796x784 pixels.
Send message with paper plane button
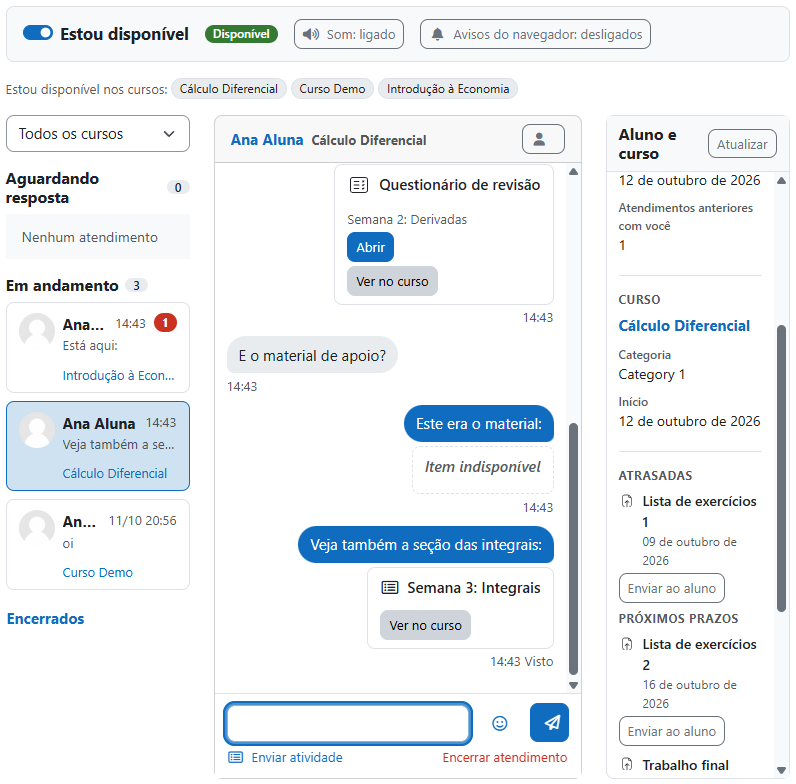(549, 723)
